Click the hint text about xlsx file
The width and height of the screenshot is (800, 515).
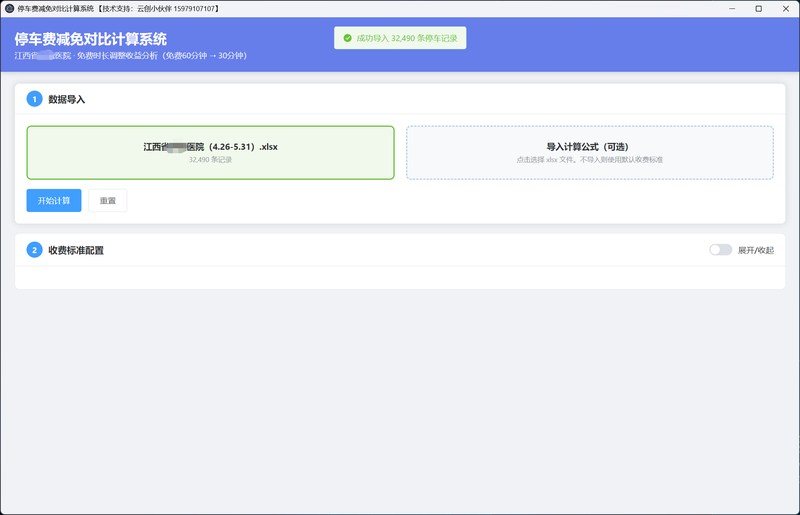pos(590,160)
